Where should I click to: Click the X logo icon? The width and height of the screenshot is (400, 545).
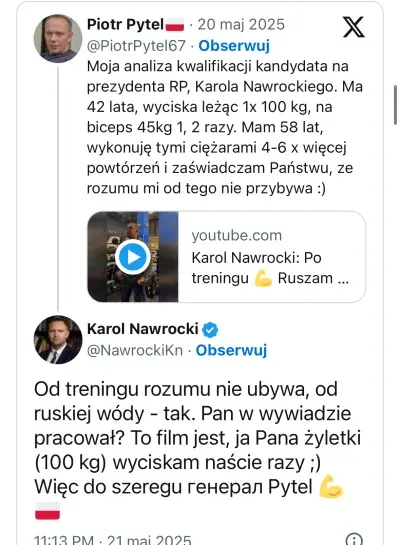(353, 27)
